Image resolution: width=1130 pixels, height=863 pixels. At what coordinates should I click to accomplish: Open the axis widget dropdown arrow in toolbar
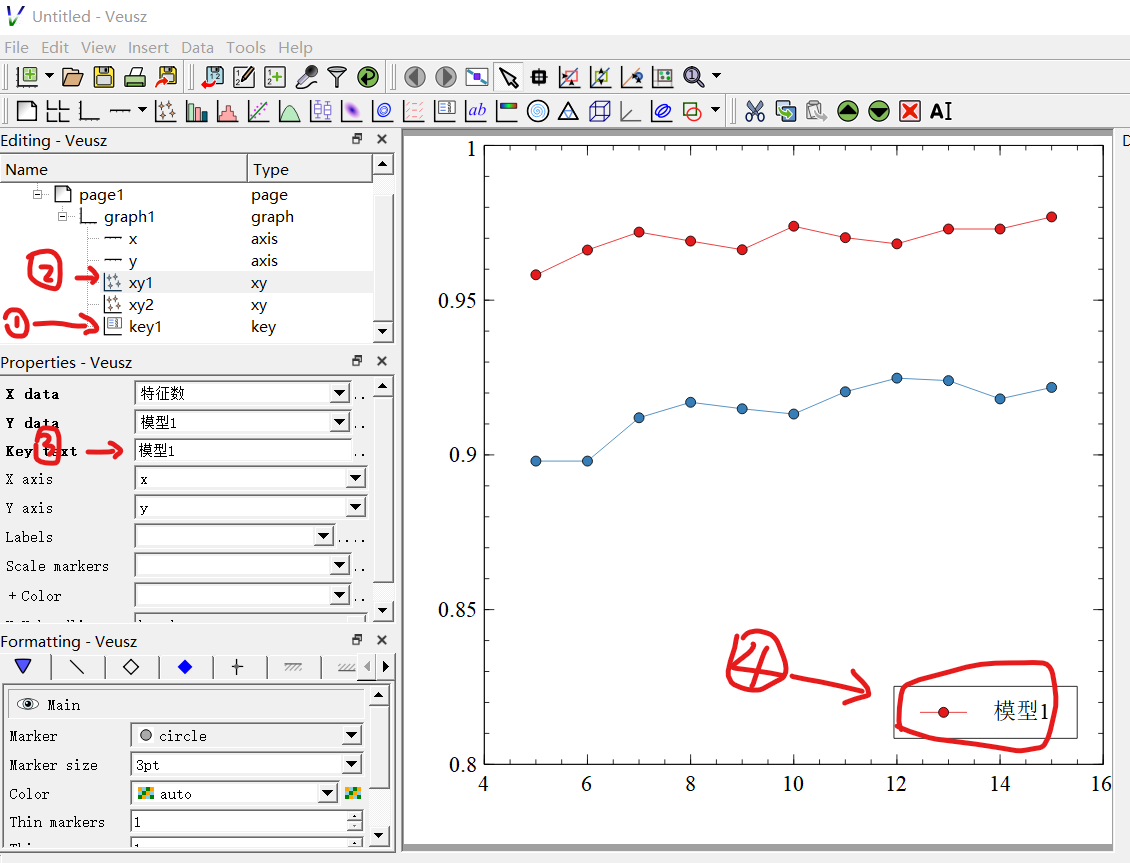pos(143,110)
